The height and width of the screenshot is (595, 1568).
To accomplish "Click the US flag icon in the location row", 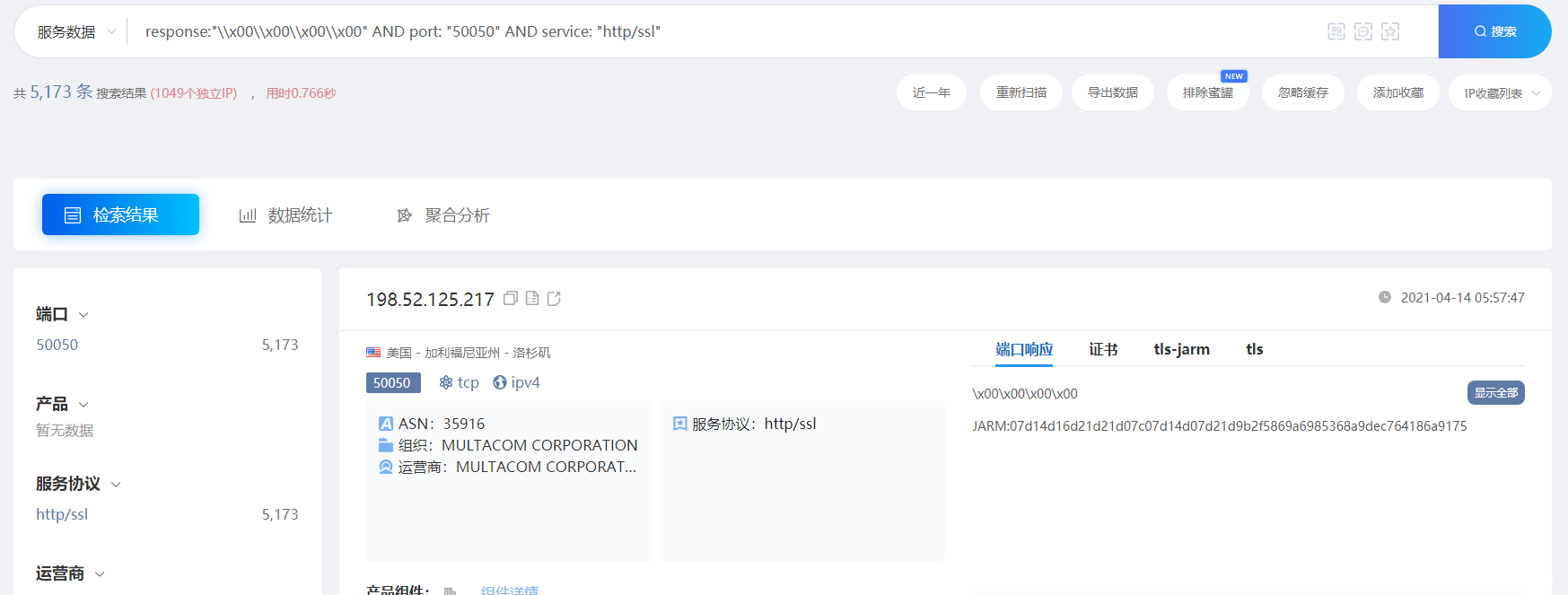I will tap(373, 353).
